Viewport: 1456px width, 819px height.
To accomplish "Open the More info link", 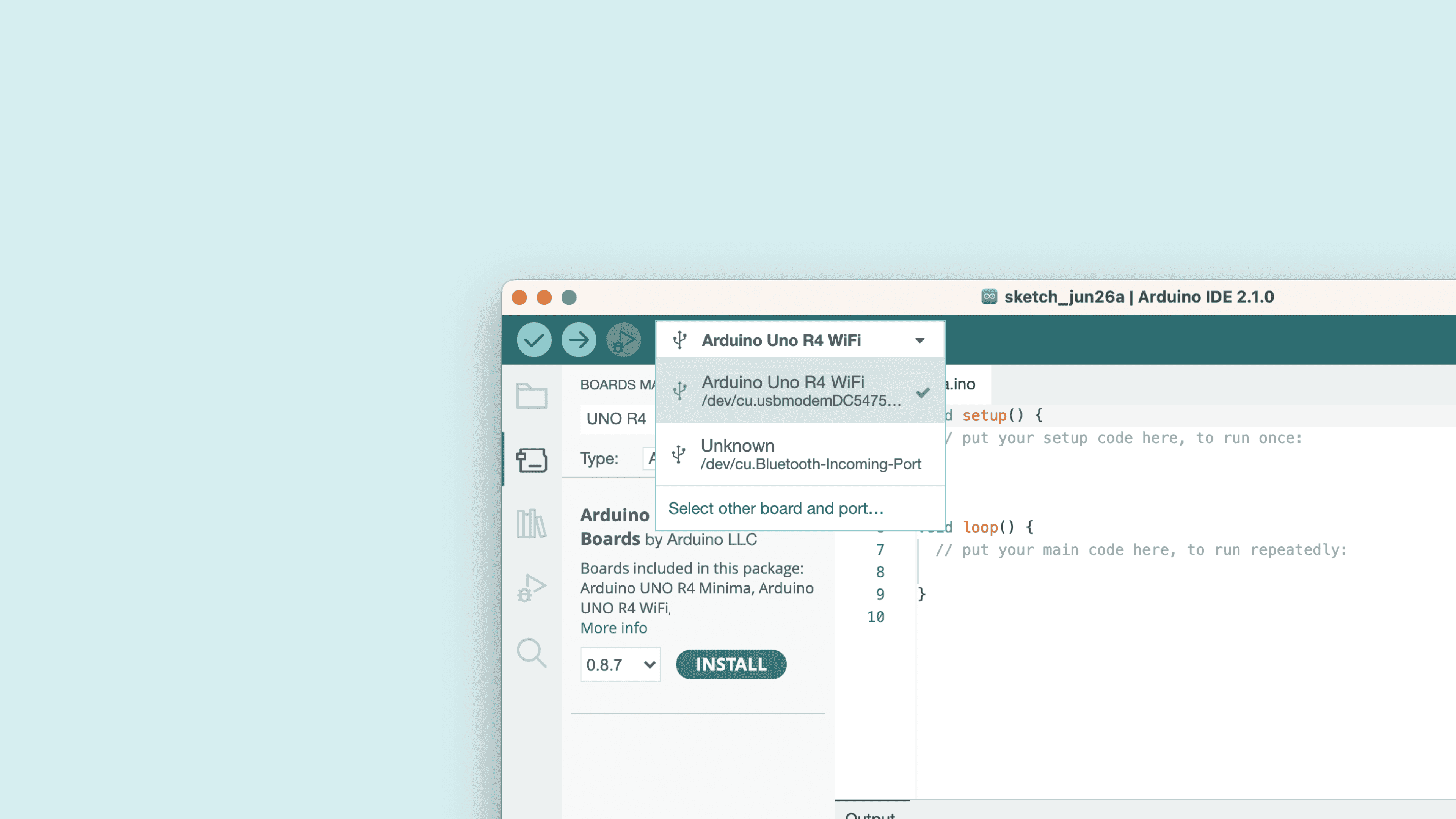I will pos(613,628).
